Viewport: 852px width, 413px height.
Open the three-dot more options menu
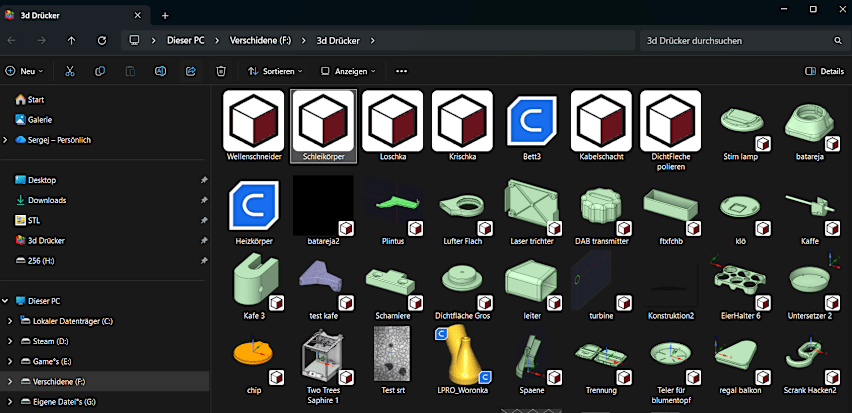coord(402,71)
